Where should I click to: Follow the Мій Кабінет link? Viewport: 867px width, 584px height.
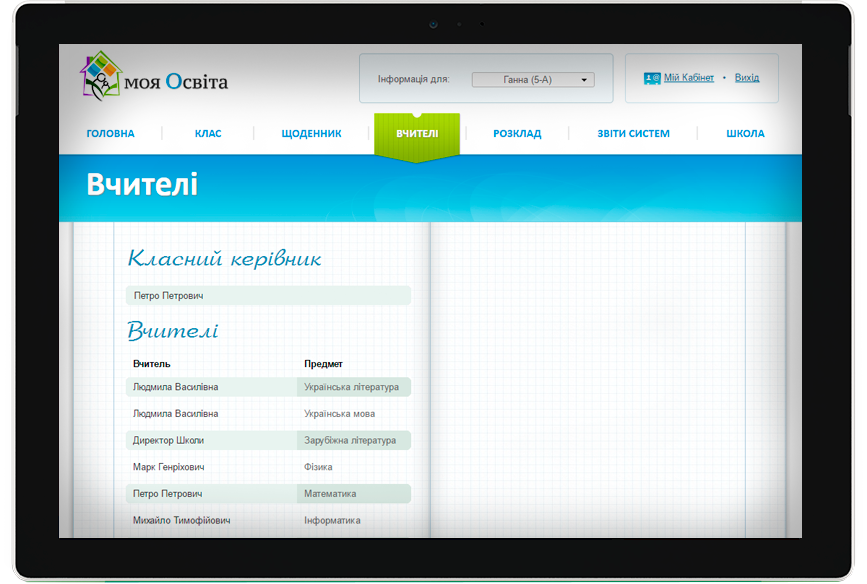tap(688, 78)
